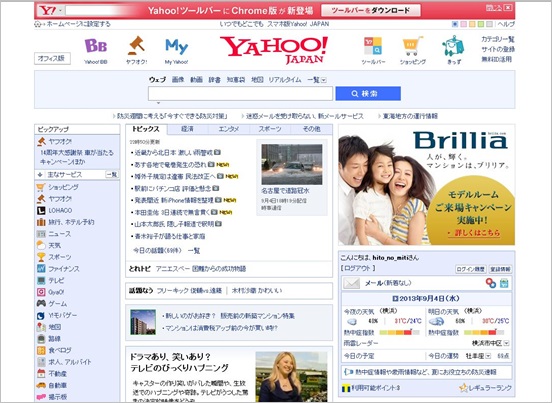Open the My Yahoo! icon

pos(176,46)
